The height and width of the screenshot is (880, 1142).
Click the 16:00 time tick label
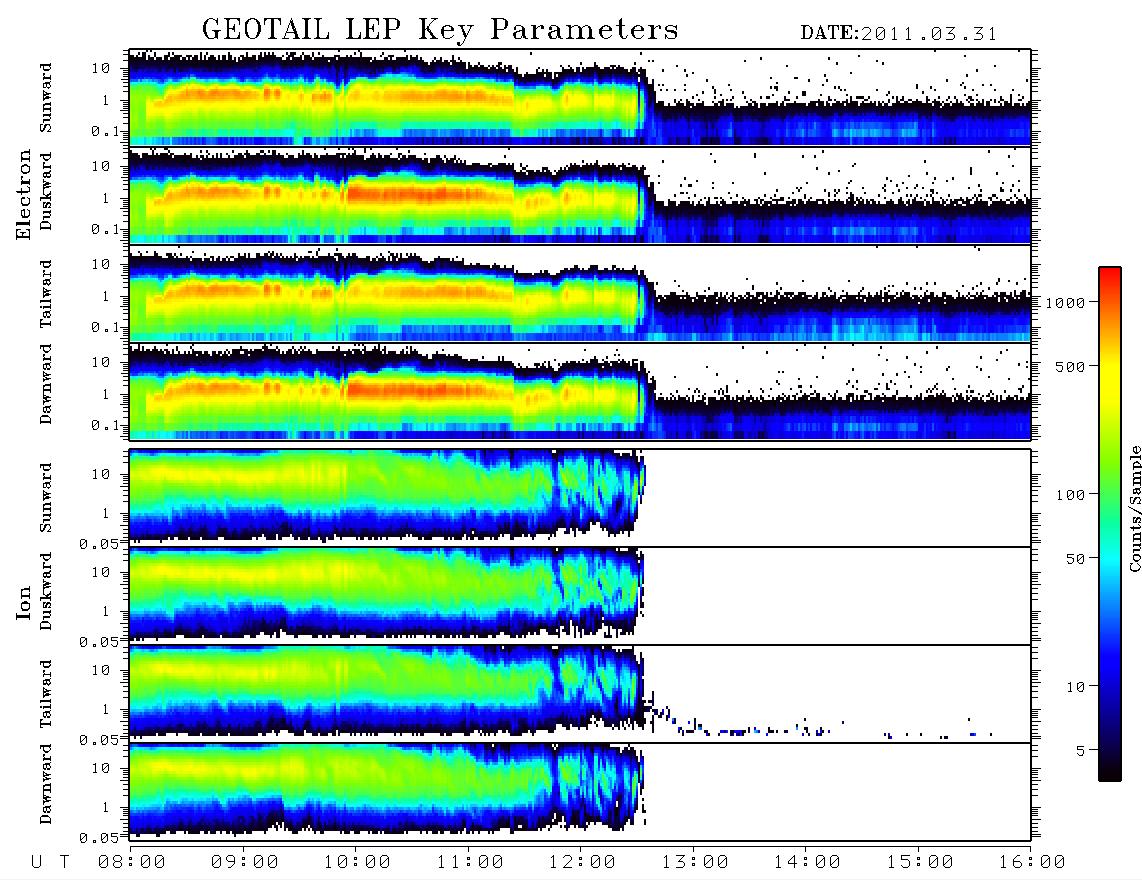(1032, 862)
